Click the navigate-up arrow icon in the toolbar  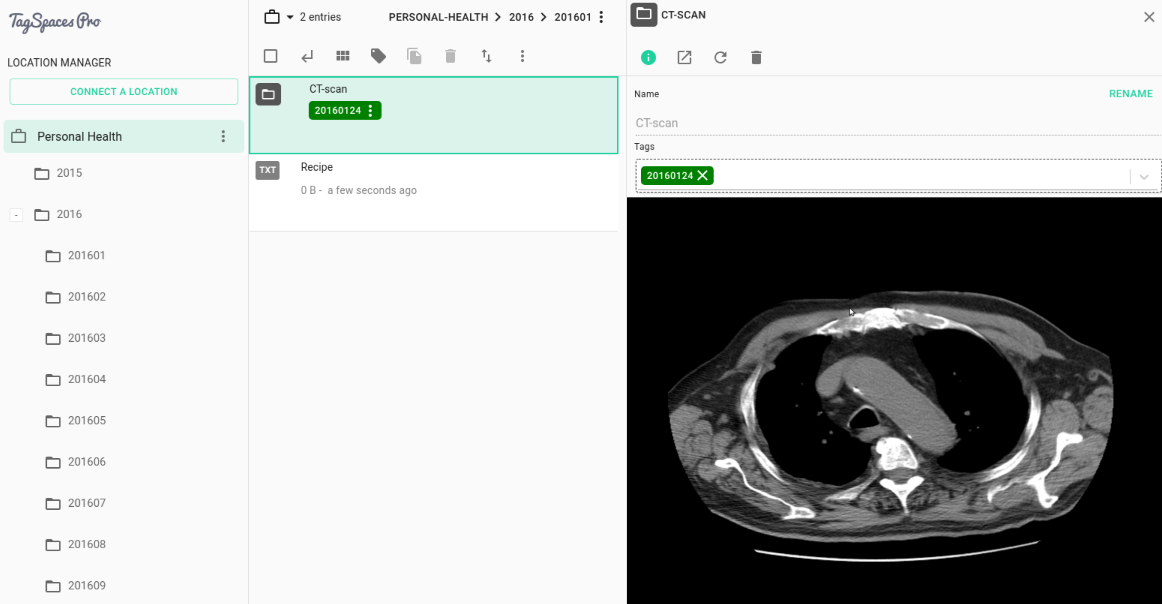pyautogui.click(x=307, y=56)
